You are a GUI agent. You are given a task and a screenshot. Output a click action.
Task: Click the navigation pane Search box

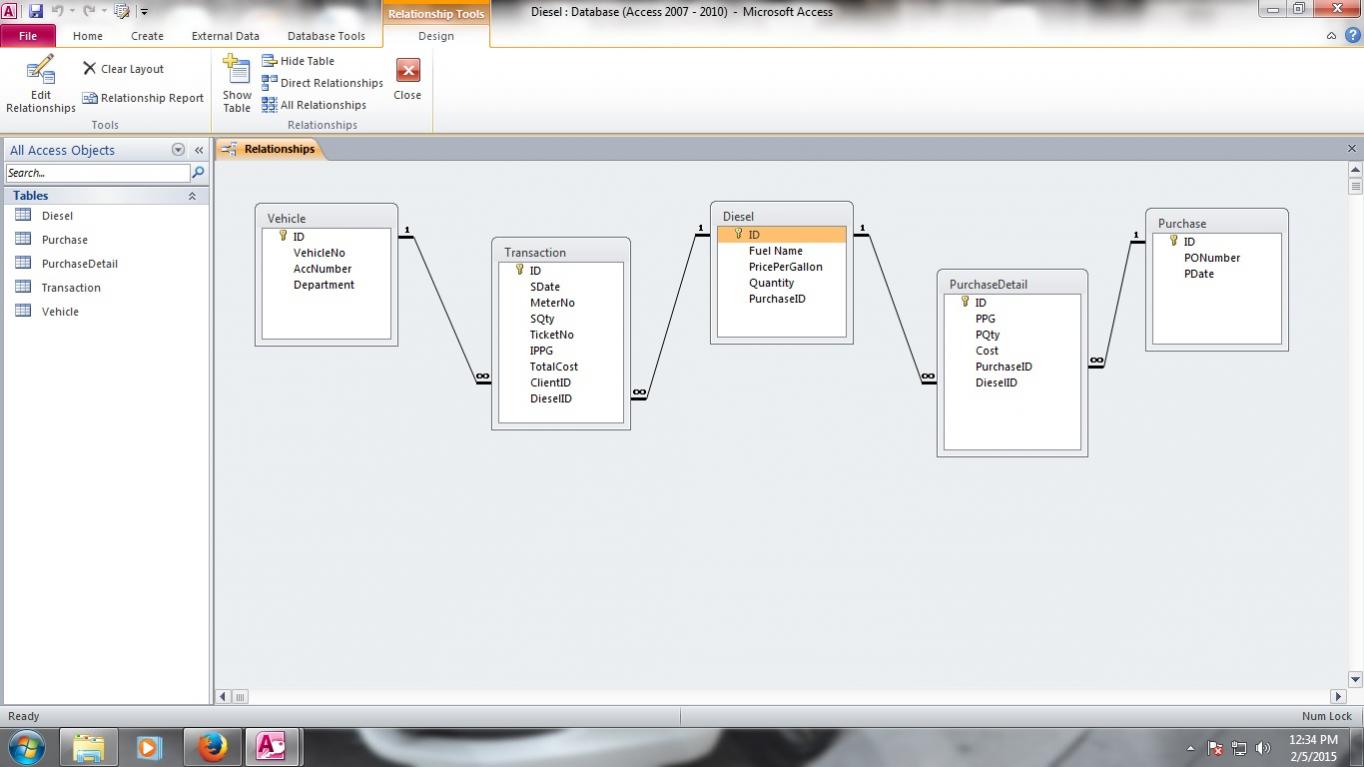pos(97,173)
